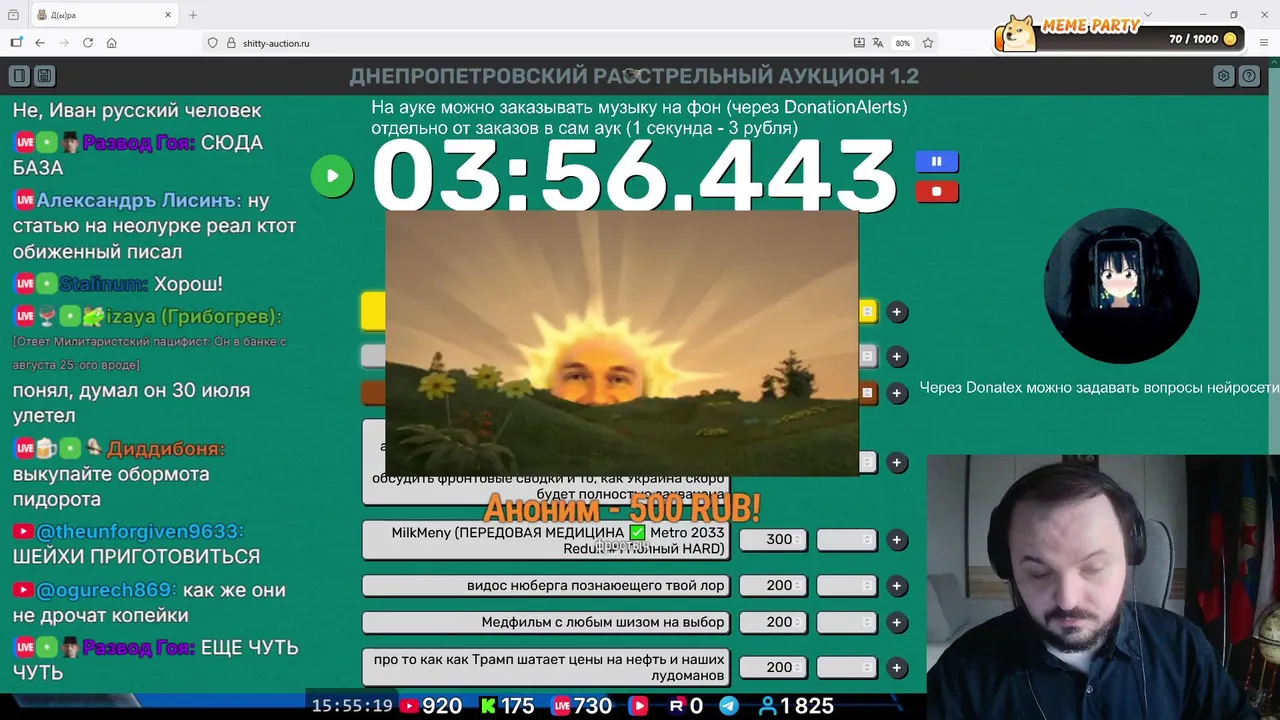Image resolution: width=1280 pixels, height=720 pixels.
Task: Adjust stepper of Трамп lot 200 amount
Action: tap(797, 667)
